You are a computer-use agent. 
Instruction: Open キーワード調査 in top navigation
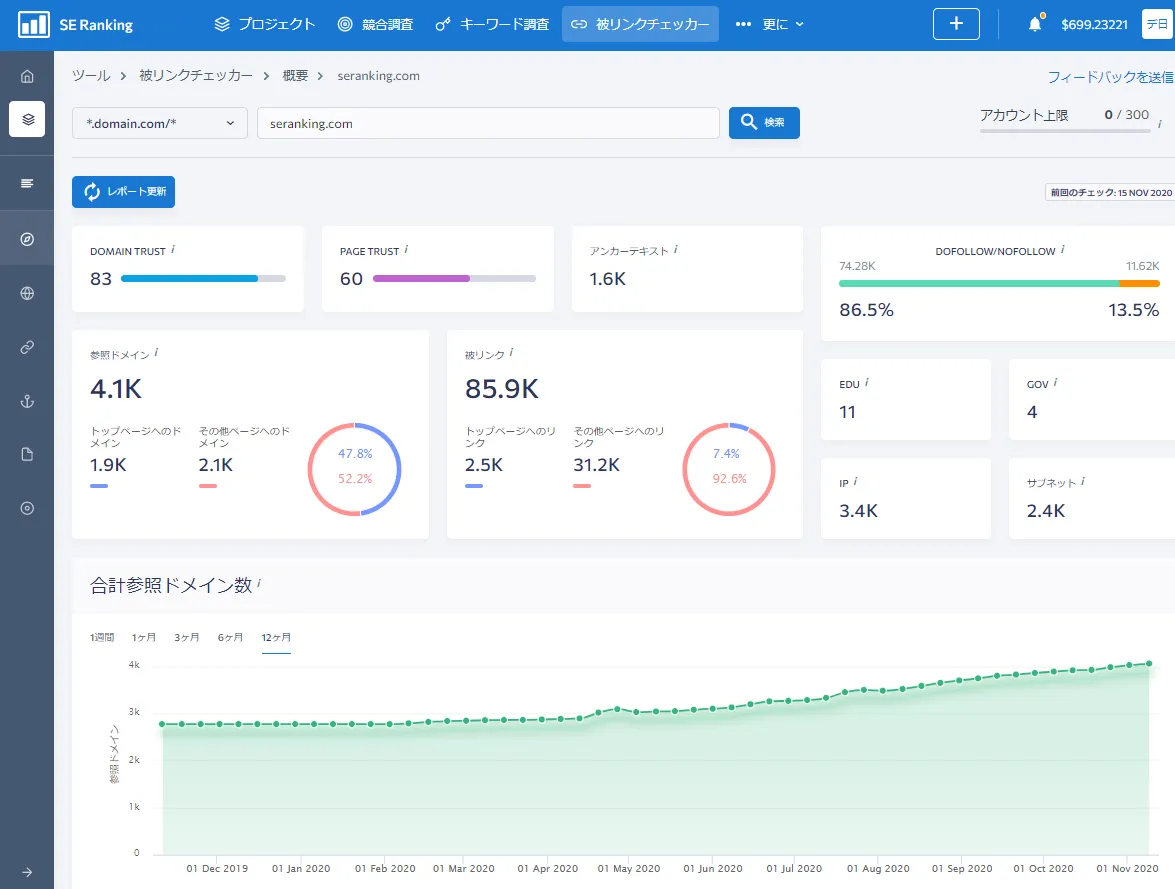[x=492, y=24]
